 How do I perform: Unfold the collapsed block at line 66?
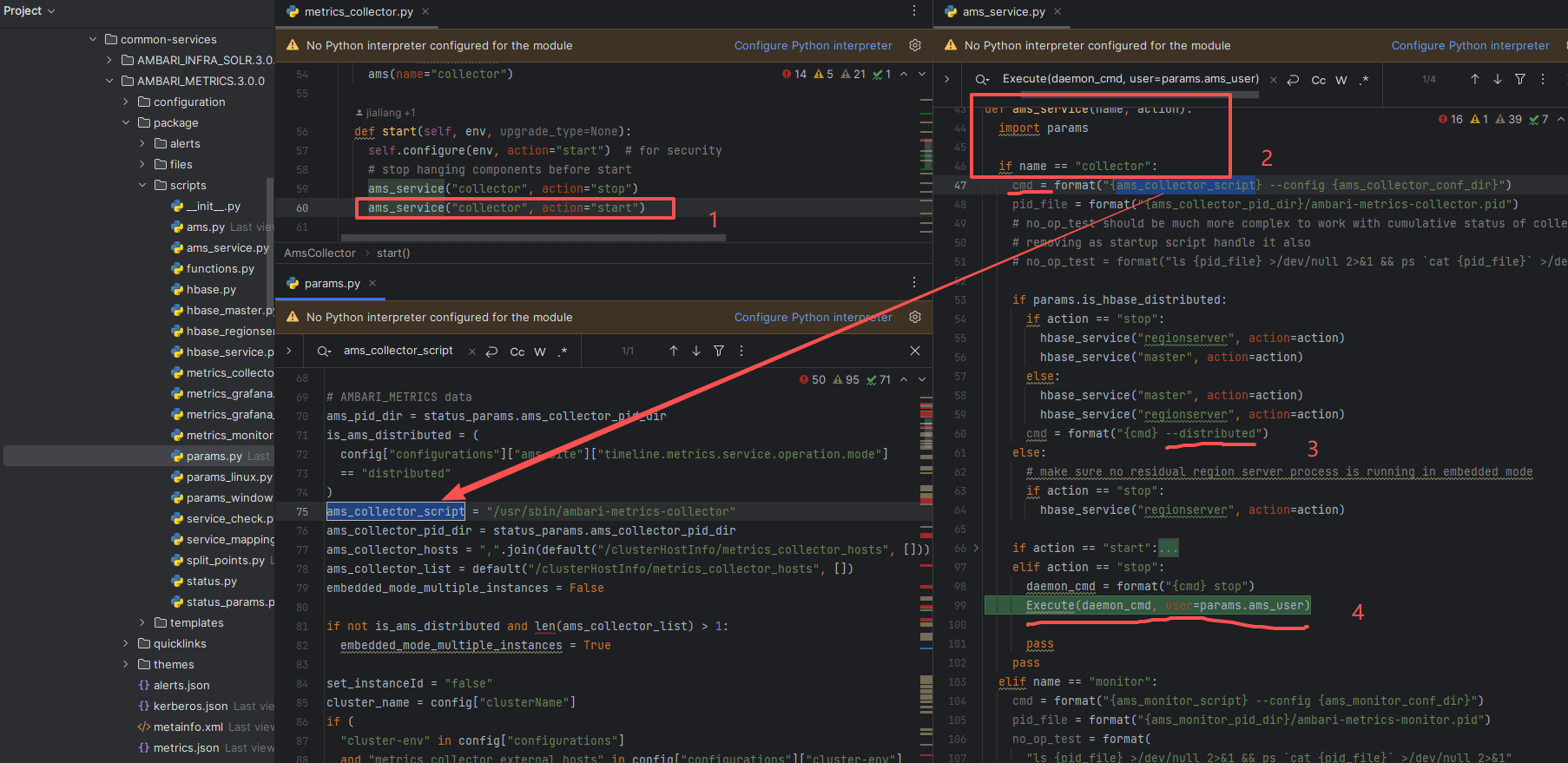tap(976, 548)
